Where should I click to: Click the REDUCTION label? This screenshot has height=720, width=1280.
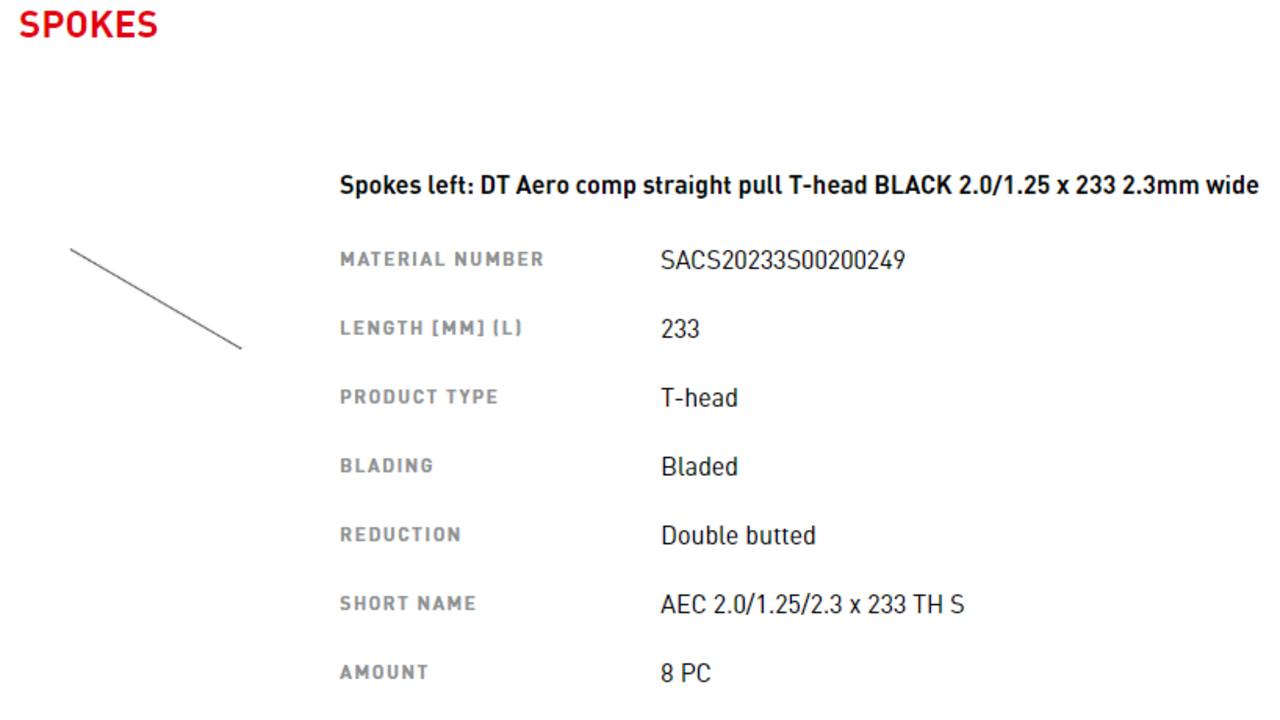[400, 535]
